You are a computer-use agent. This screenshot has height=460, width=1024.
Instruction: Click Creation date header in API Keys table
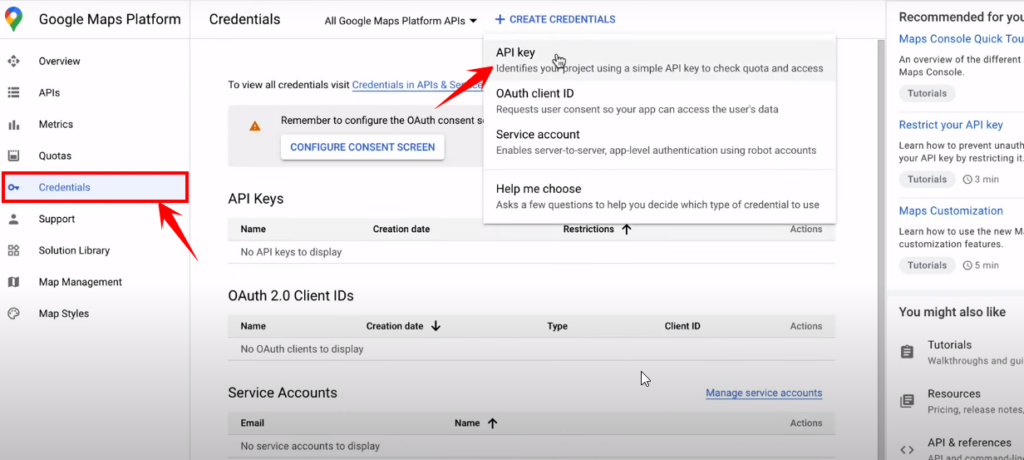pyautogui.click(x=401, y=229)
